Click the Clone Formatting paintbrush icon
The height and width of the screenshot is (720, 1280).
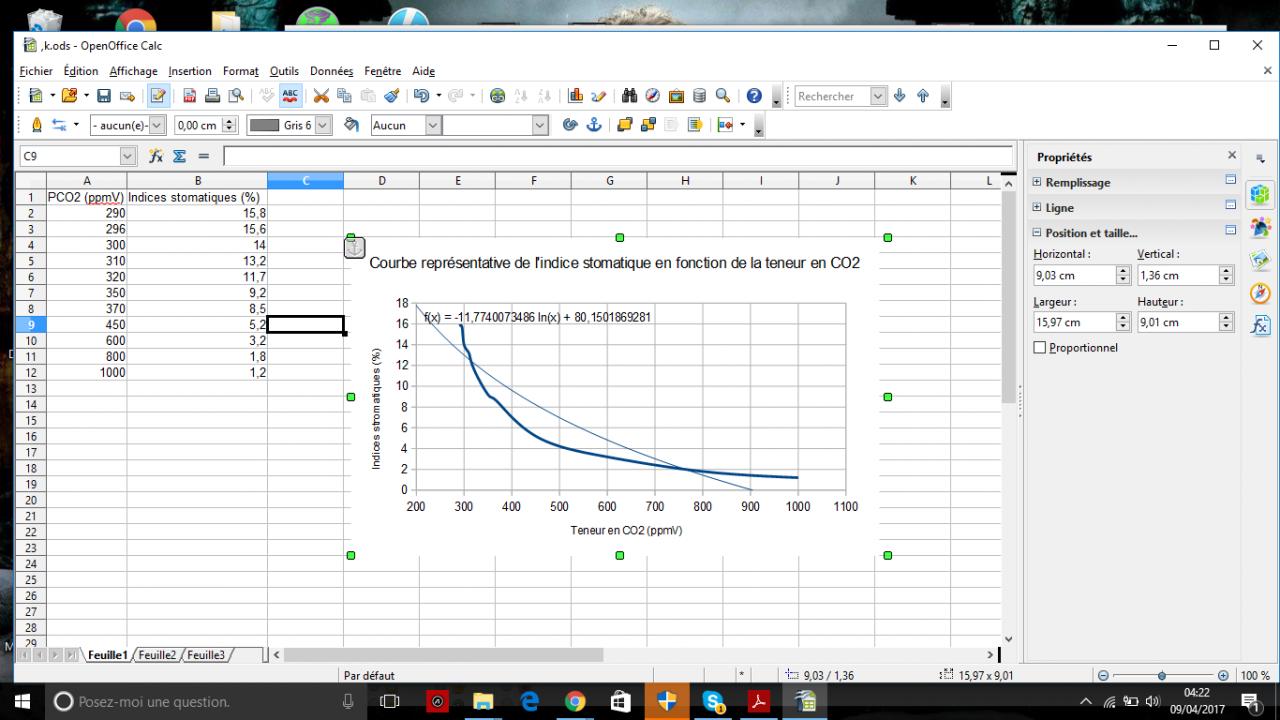[x=392, y=96]
